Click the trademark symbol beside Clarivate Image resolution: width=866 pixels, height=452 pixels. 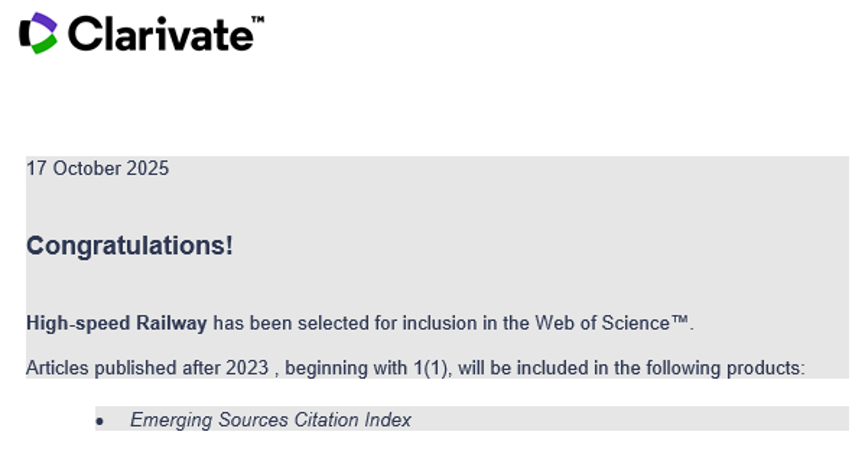[257, 19]
